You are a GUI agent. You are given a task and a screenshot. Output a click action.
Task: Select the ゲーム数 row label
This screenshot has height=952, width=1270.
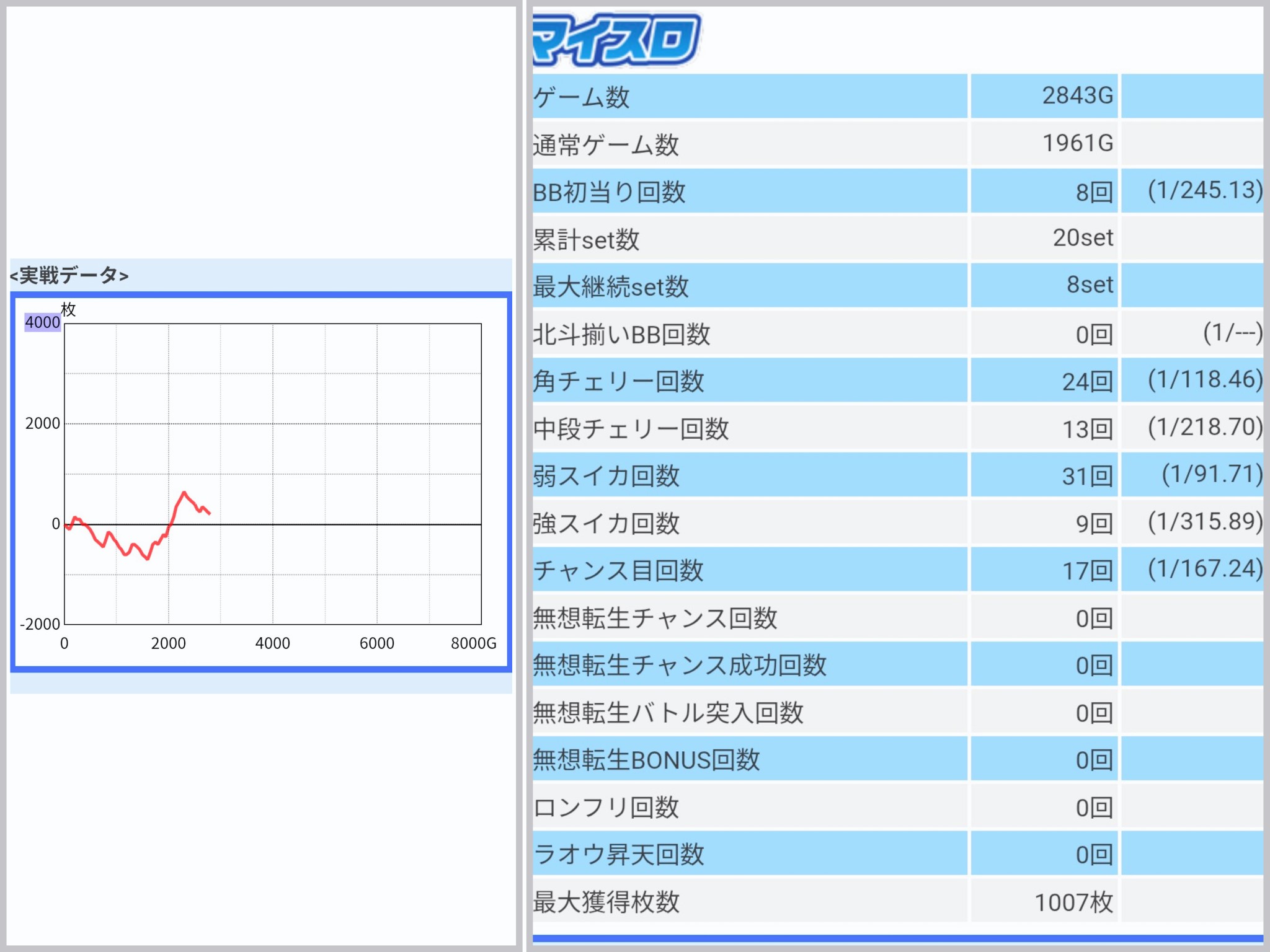click(582, 97)
